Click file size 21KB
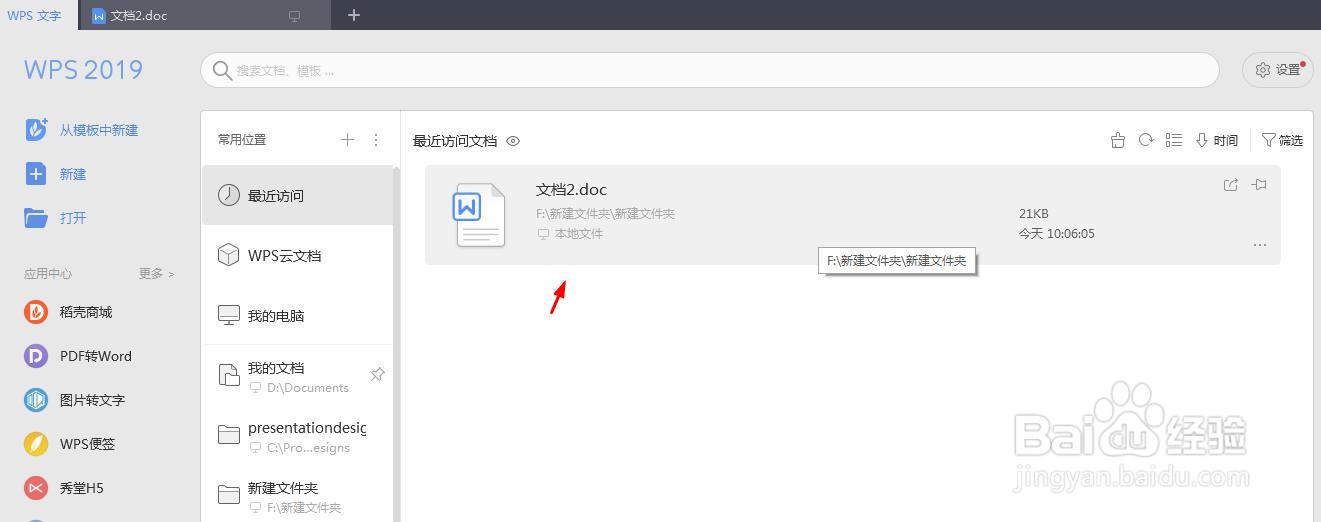This screenshot has width=1321, height=522. tap(1034, 214)
